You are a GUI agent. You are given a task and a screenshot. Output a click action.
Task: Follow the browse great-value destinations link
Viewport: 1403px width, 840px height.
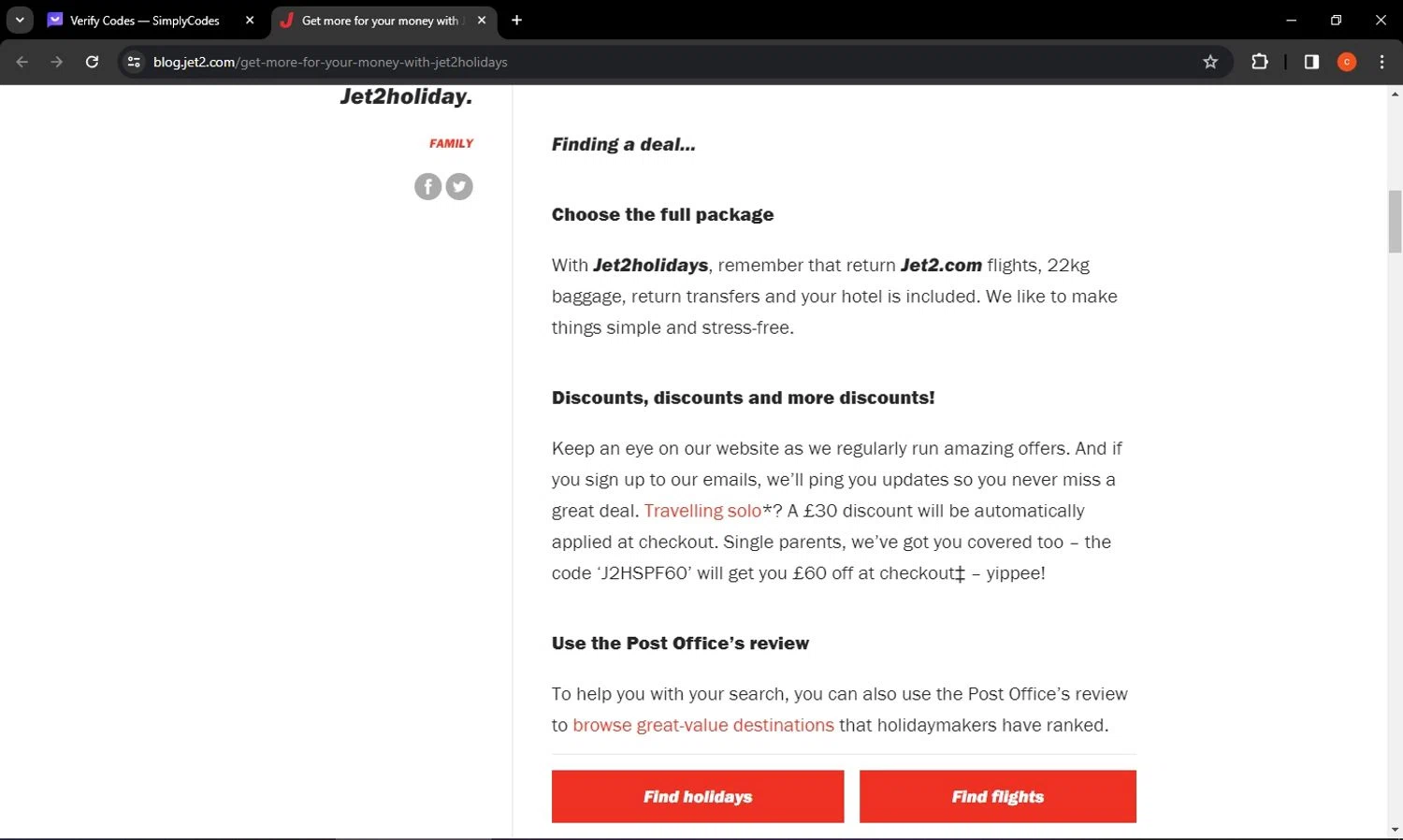point(702,725)
